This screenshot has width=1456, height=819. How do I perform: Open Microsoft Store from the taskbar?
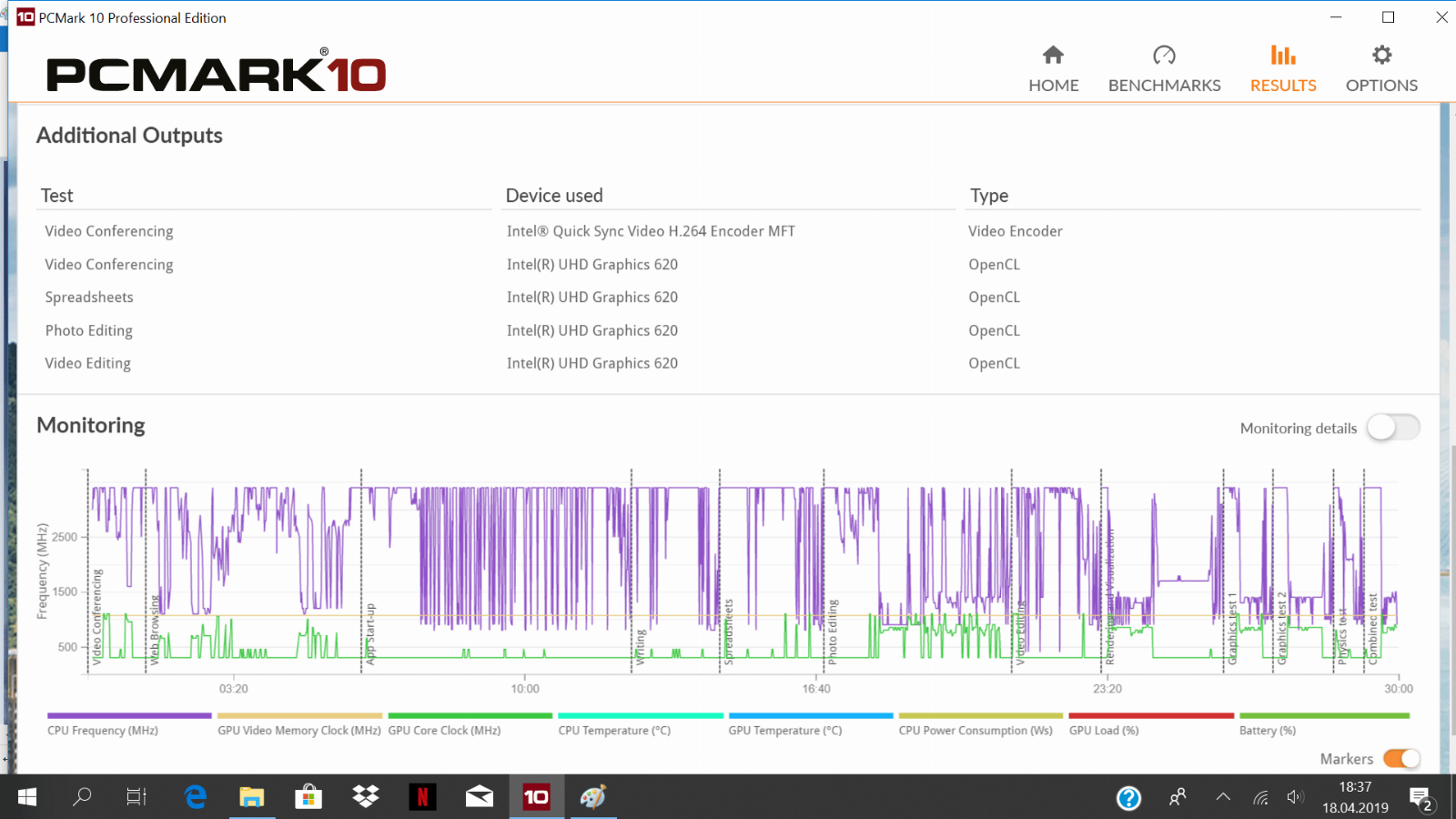pyautogui.click(x=308, y=797)
